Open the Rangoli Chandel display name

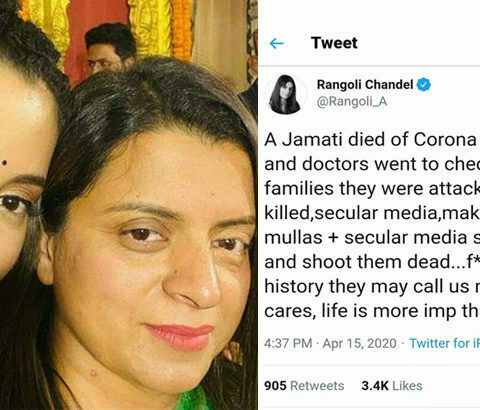click(365, 85)
